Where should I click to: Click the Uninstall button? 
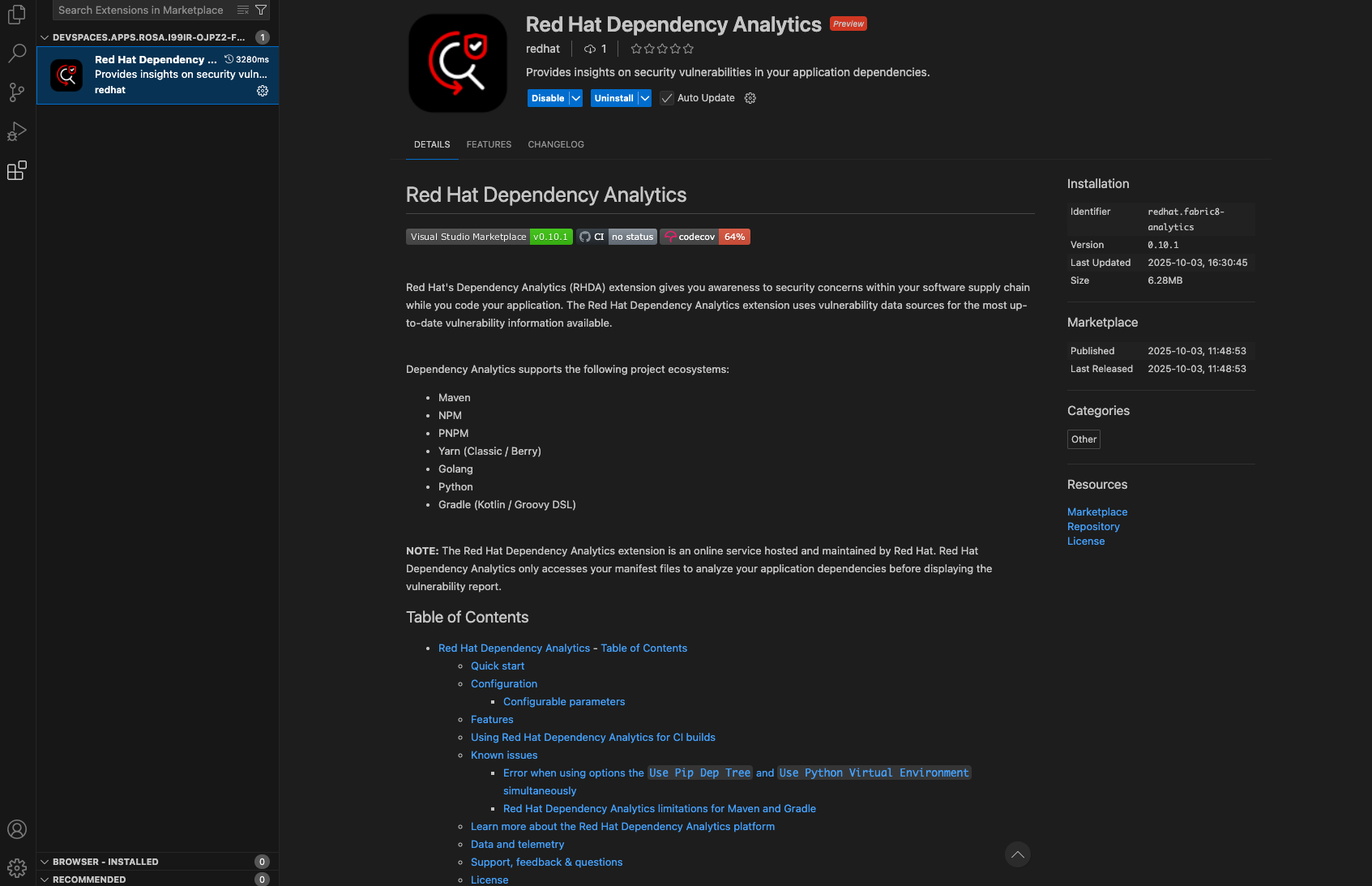coord(613,98)
